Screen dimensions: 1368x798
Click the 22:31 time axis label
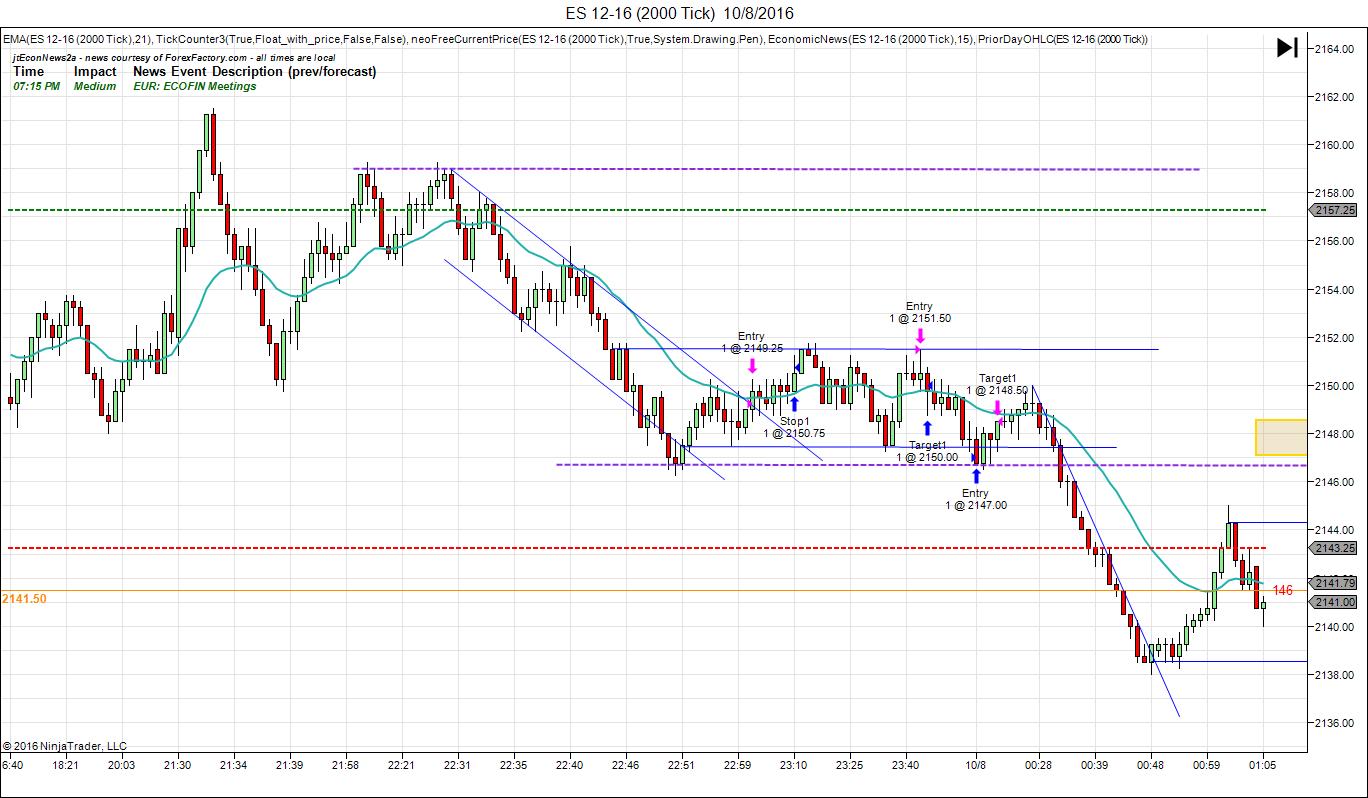(x=458, y=765)
